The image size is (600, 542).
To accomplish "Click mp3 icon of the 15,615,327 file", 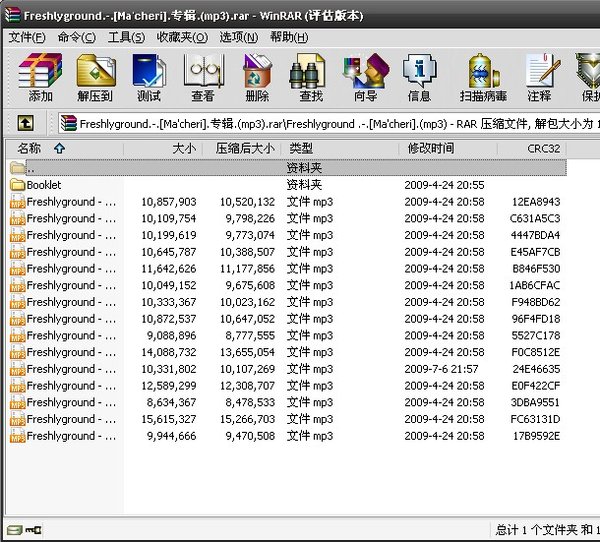I will pyautogui.click(x=17, y=419).
